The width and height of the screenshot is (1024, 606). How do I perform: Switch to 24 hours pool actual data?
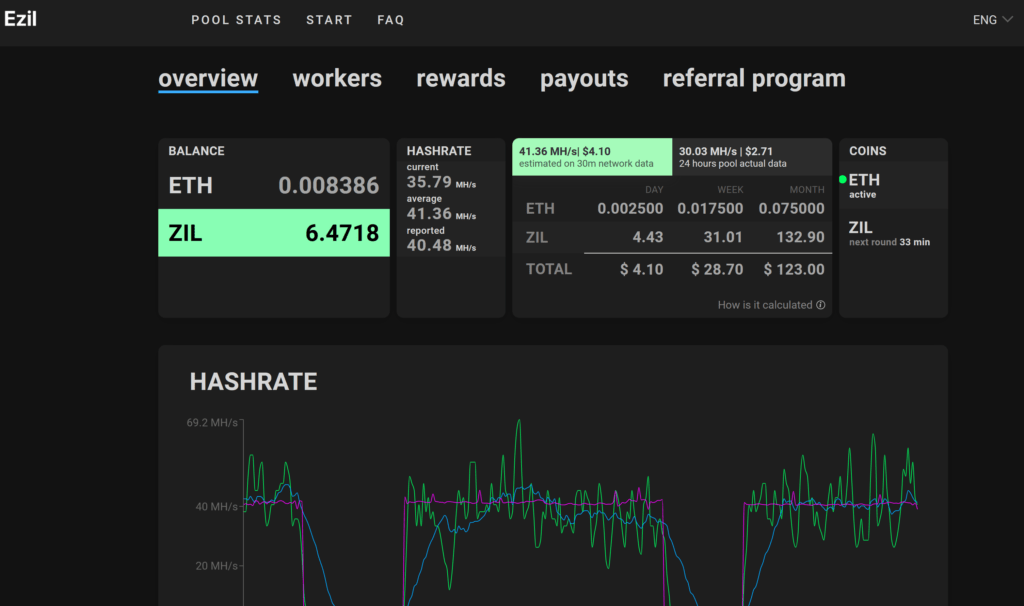(x=751, y=157)
